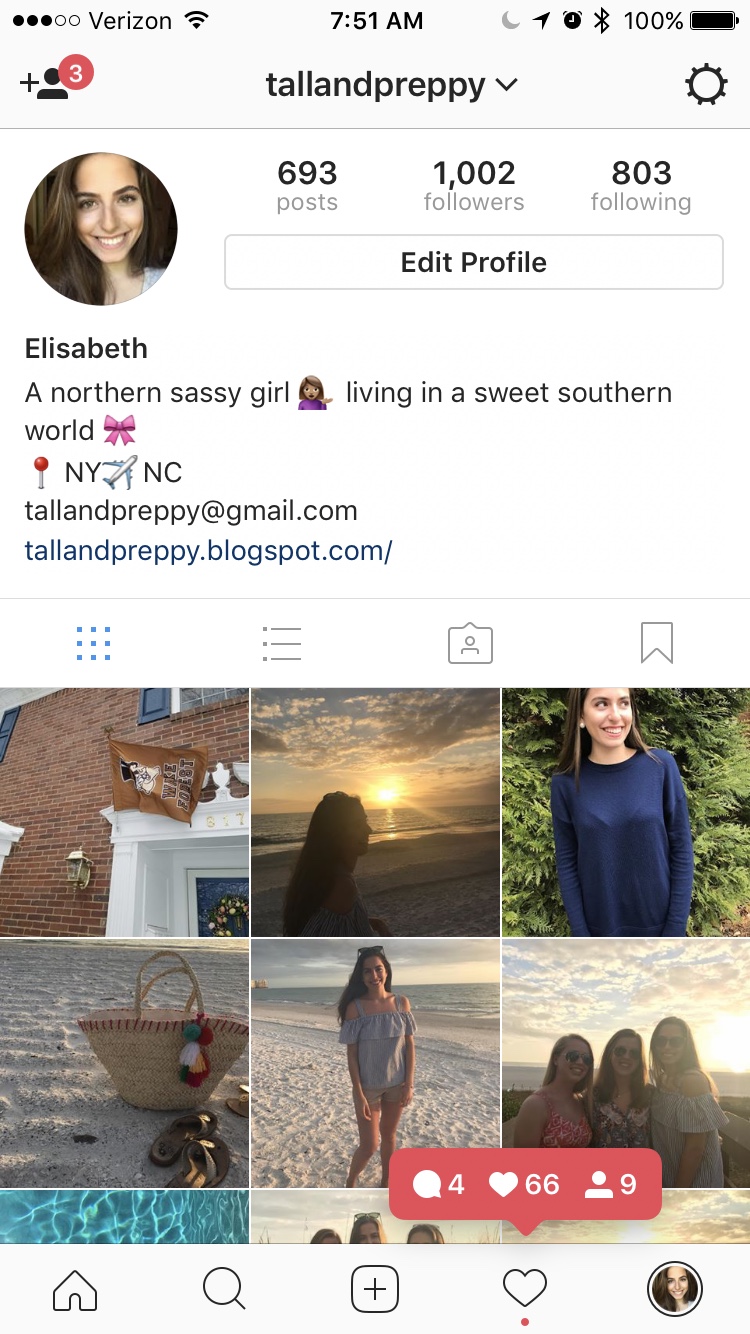Tap the new post plus icon
The image size is (750, 1334).
tap(375, 1289)
